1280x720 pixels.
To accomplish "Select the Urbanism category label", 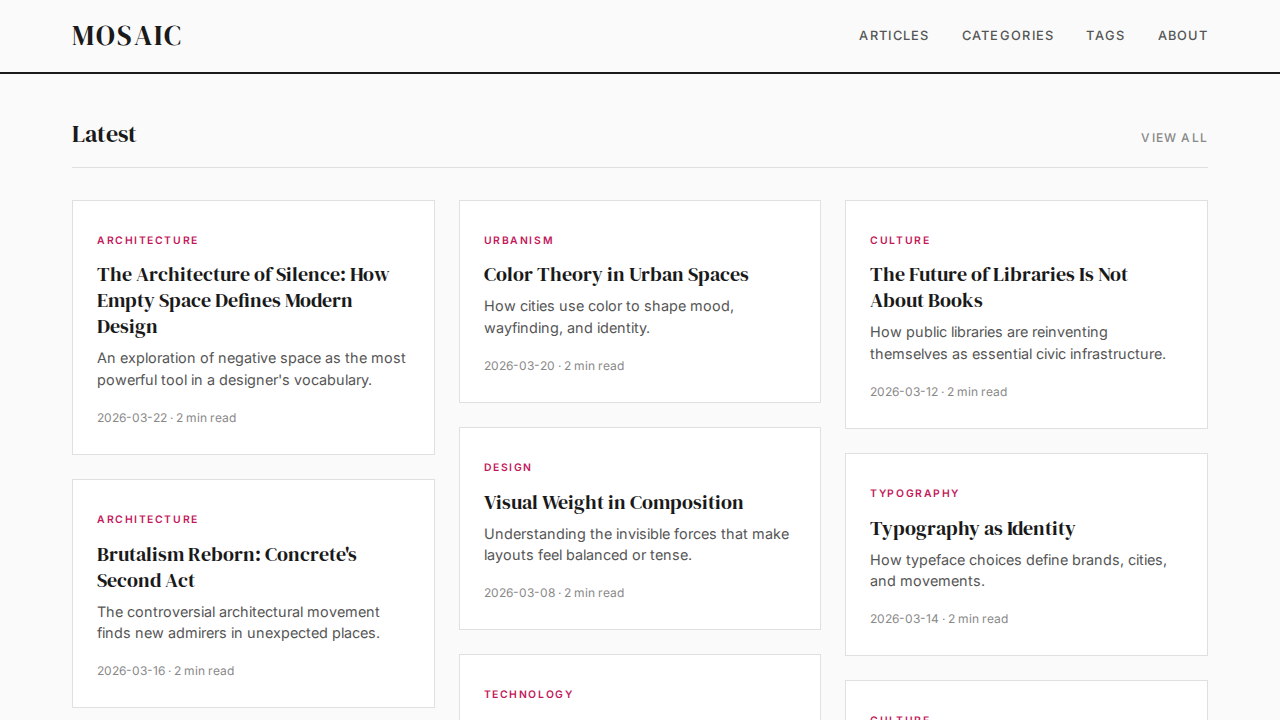I will click(518, 241).
